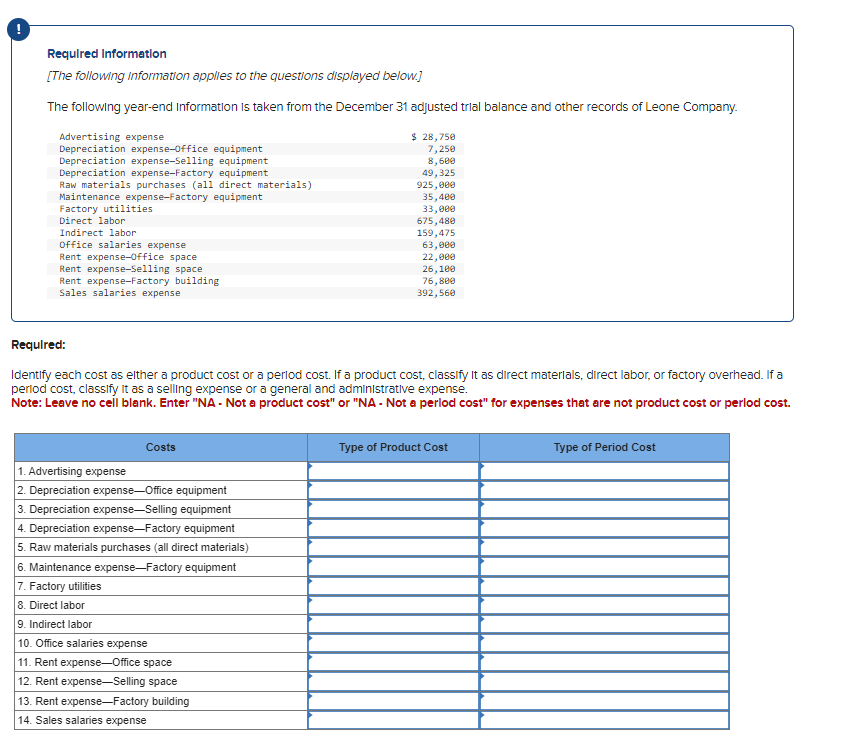
Task: Choose product cost type for Depreciation expense—Factory equipment
Action: point(393,529)
